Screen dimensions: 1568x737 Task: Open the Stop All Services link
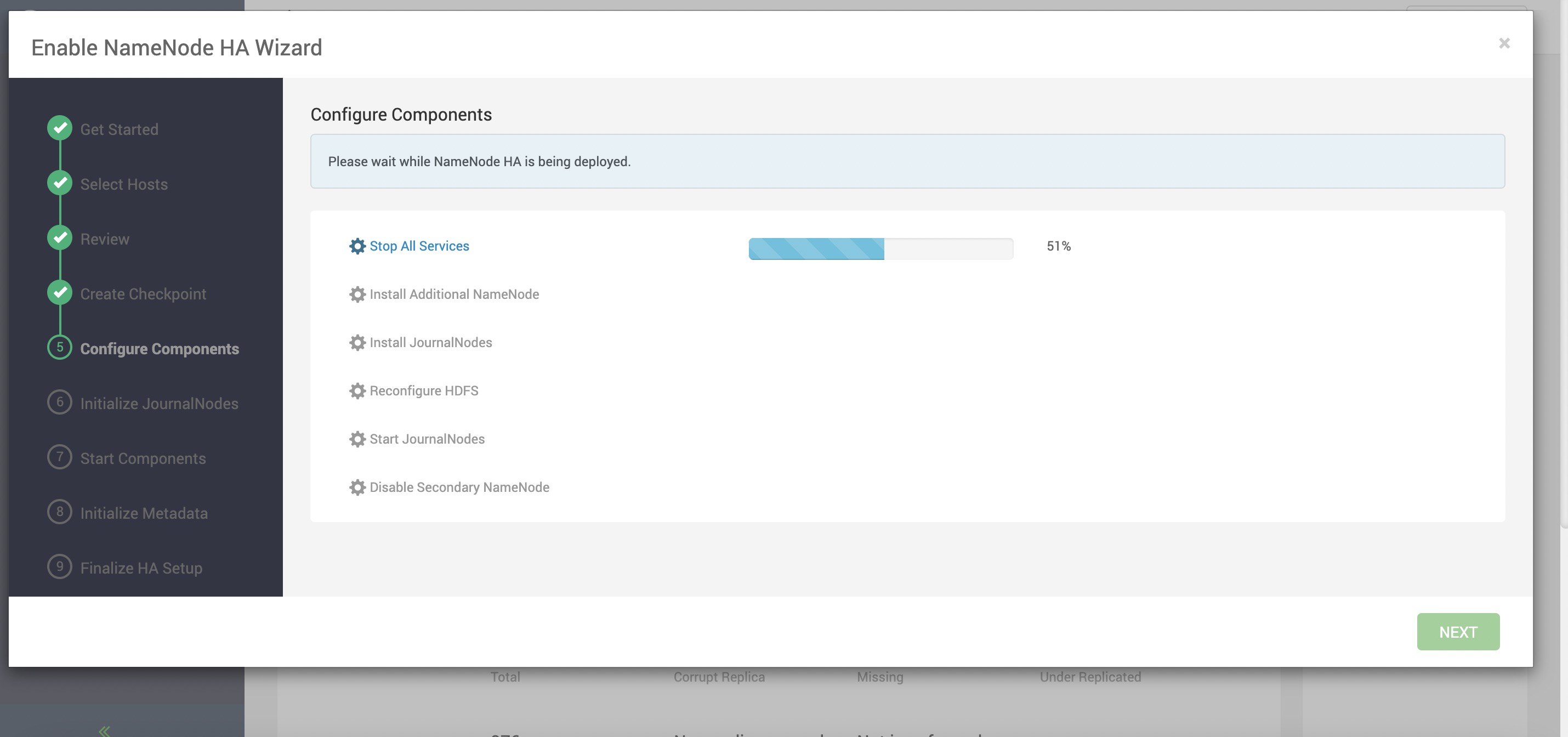point(419,246)
